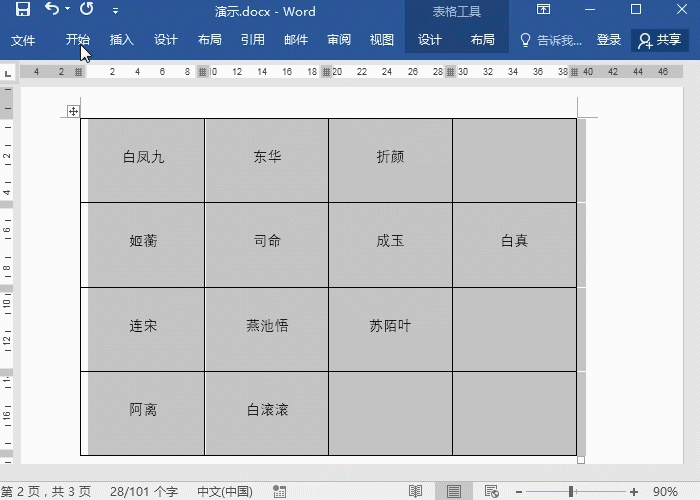The height and width of the screenshot is (500, 700).
Task: Click the cell containing 苏陌叶
Action: point(390,329)
